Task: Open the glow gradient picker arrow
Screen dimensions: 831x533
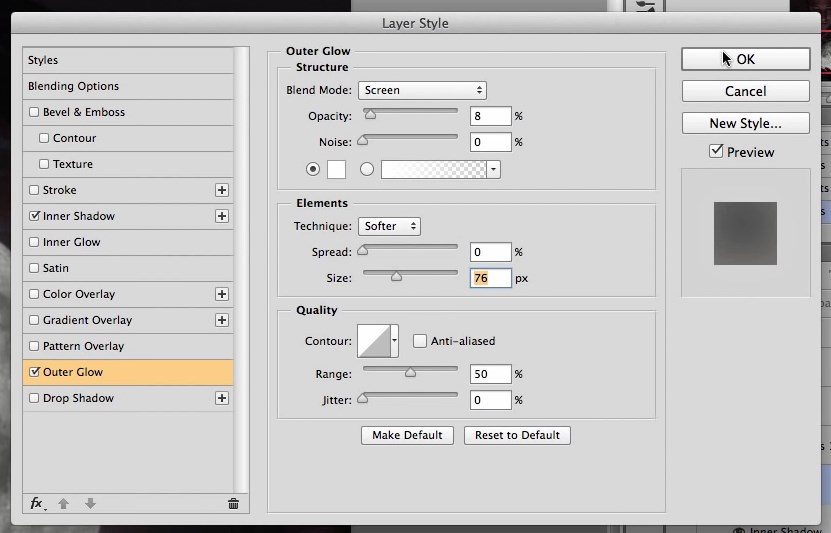Action: tap(493, 170)
